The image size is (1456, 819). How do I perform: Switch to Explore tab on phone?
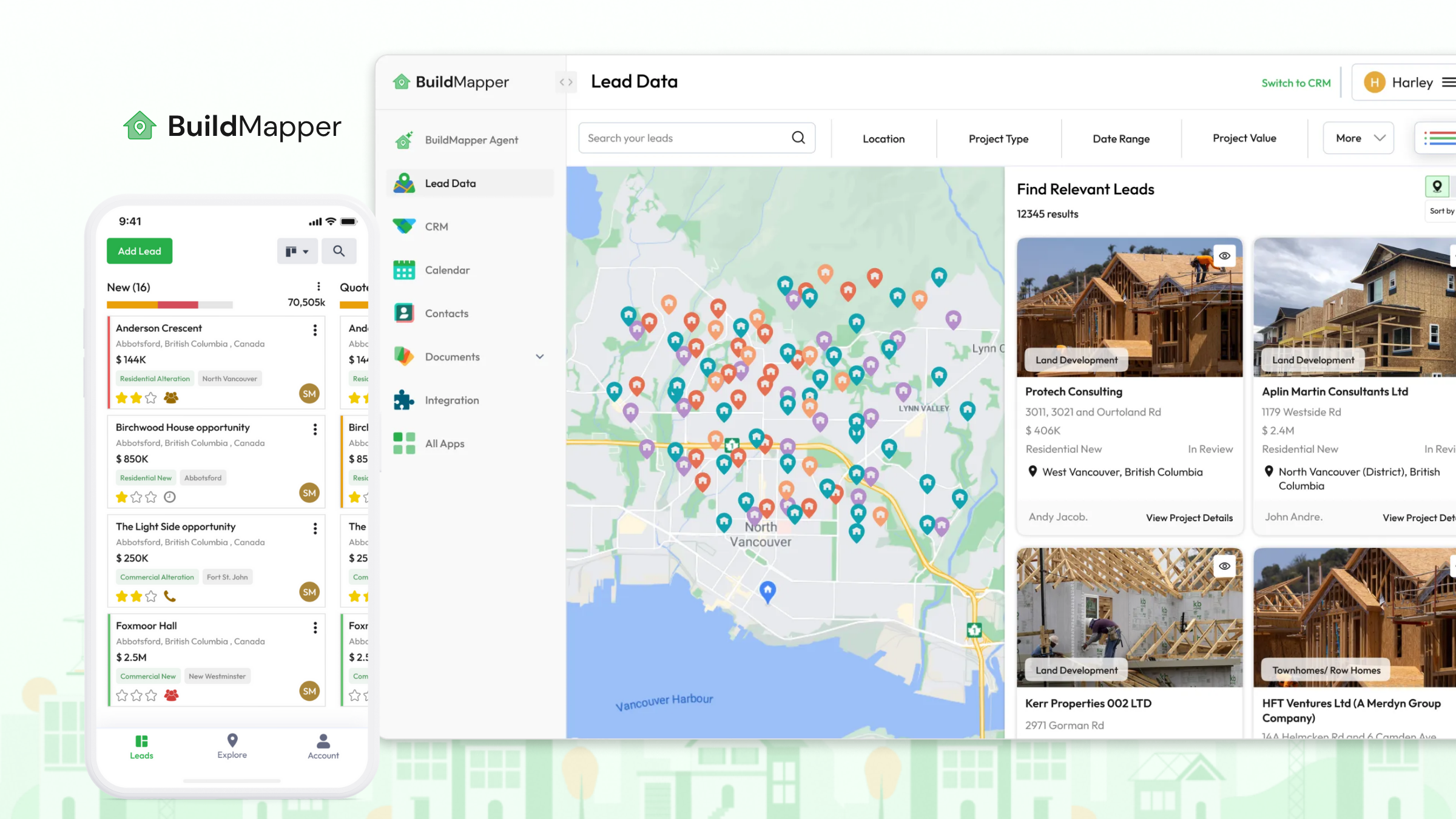coord(232,747)
